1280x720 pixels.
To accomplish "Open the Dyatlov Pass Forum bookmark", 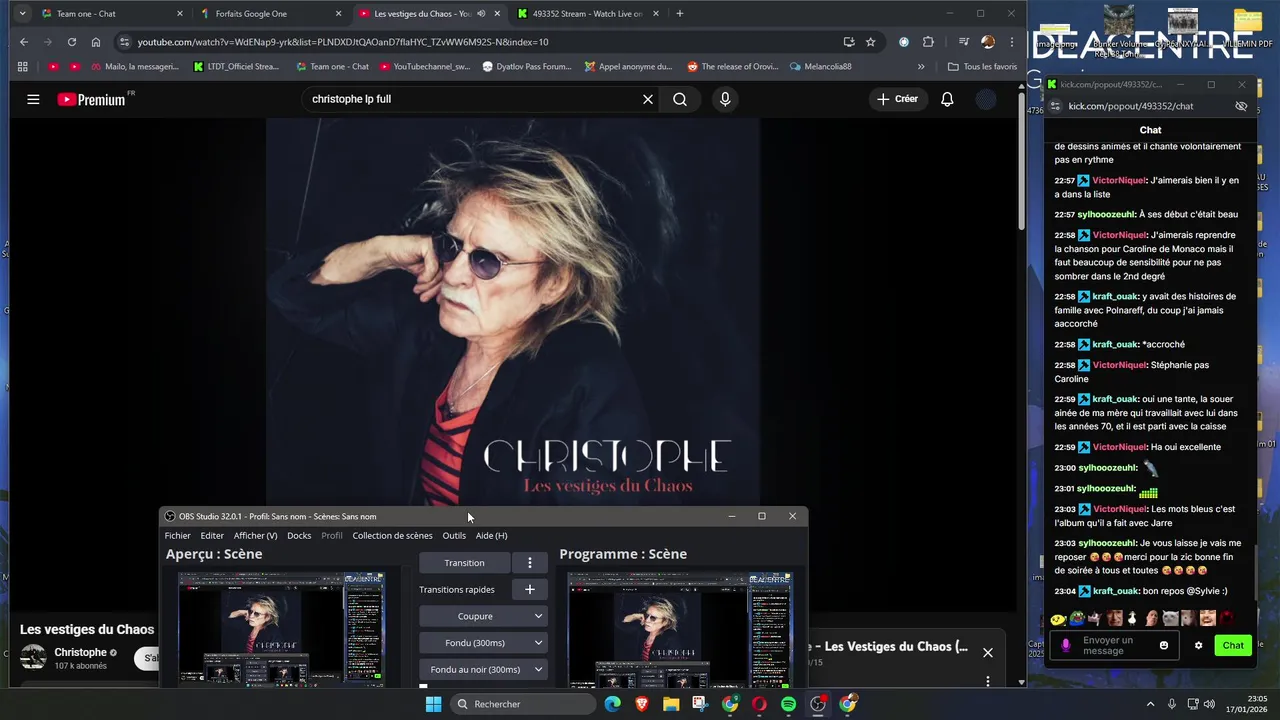I will (527, 67).
